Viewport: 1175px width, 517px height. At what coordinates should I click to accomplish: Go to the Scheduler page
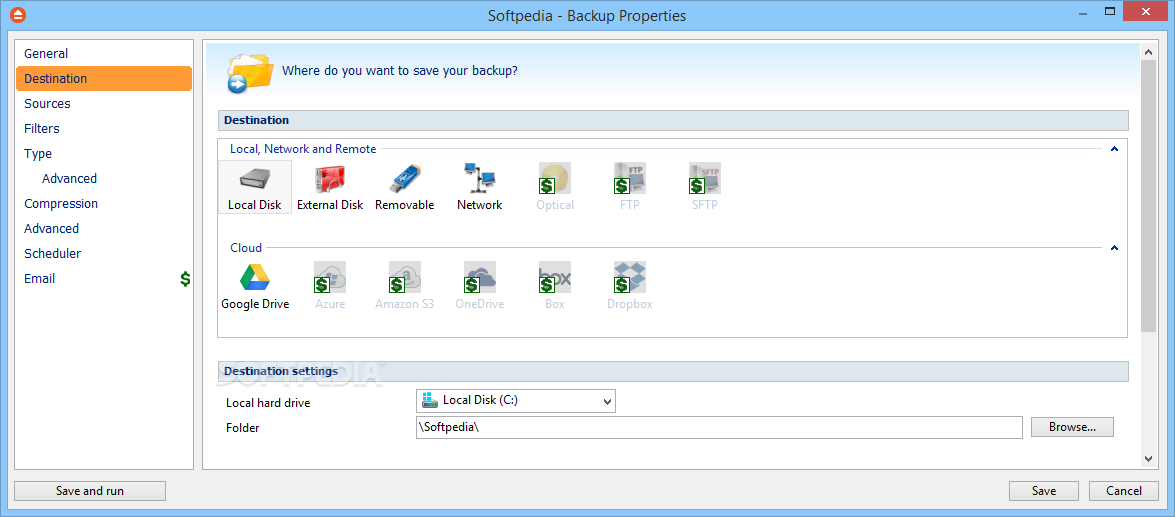(x=104, y=253)
